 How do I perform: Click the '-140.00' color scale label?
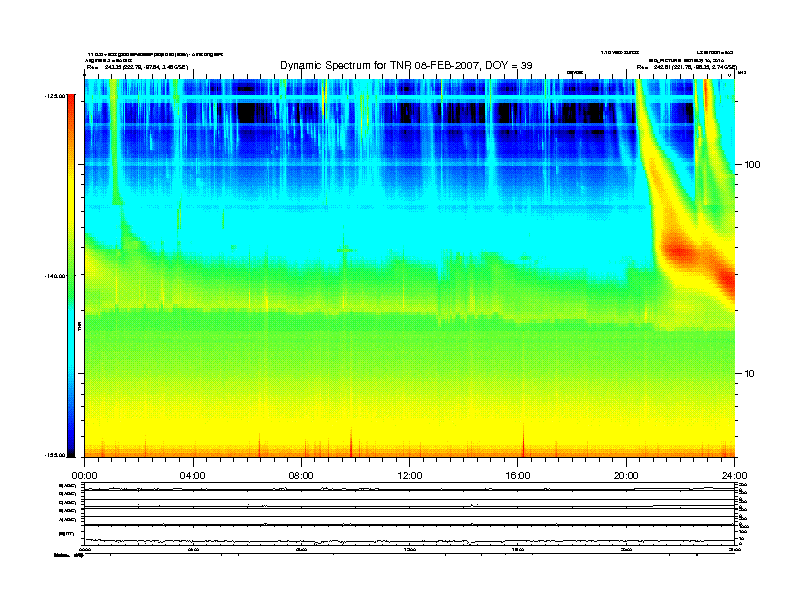(x=55, y=276)
